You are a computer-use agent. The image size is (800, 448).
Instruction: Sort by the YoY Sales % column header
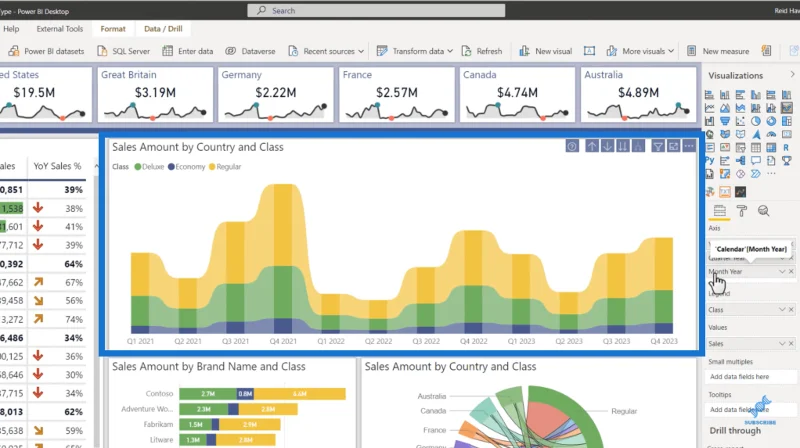point(57,166)
